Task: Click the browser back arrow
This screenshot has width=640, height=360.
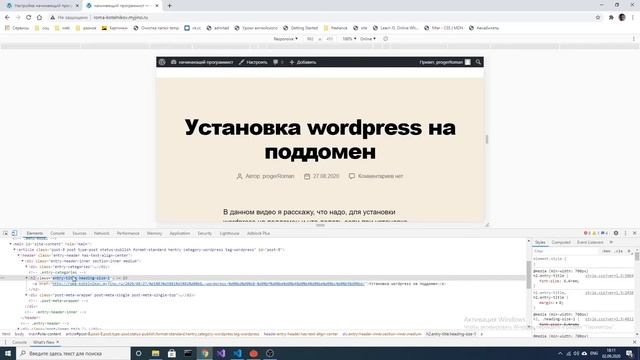Action: tap(7, 18)
